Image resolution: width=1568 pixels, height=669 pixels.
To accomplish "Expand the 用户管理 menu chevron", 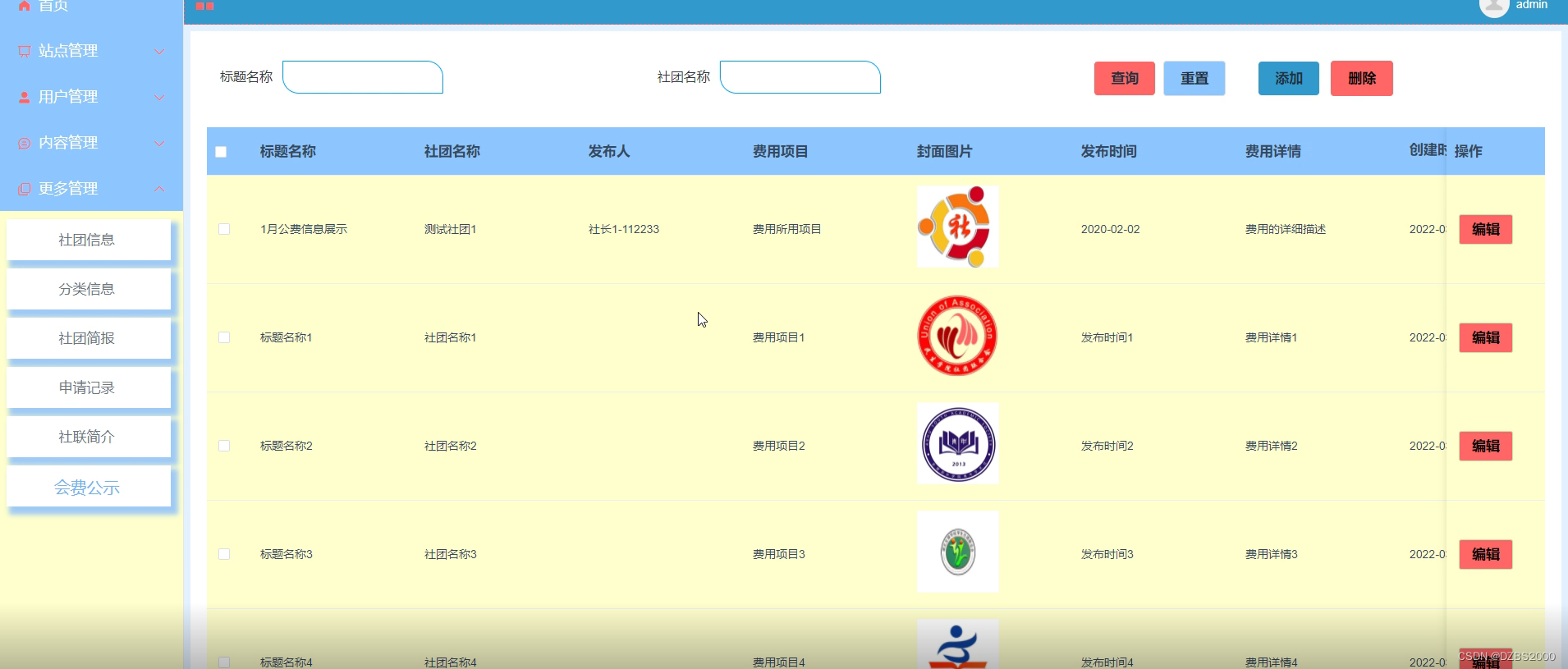I will 159,97.
